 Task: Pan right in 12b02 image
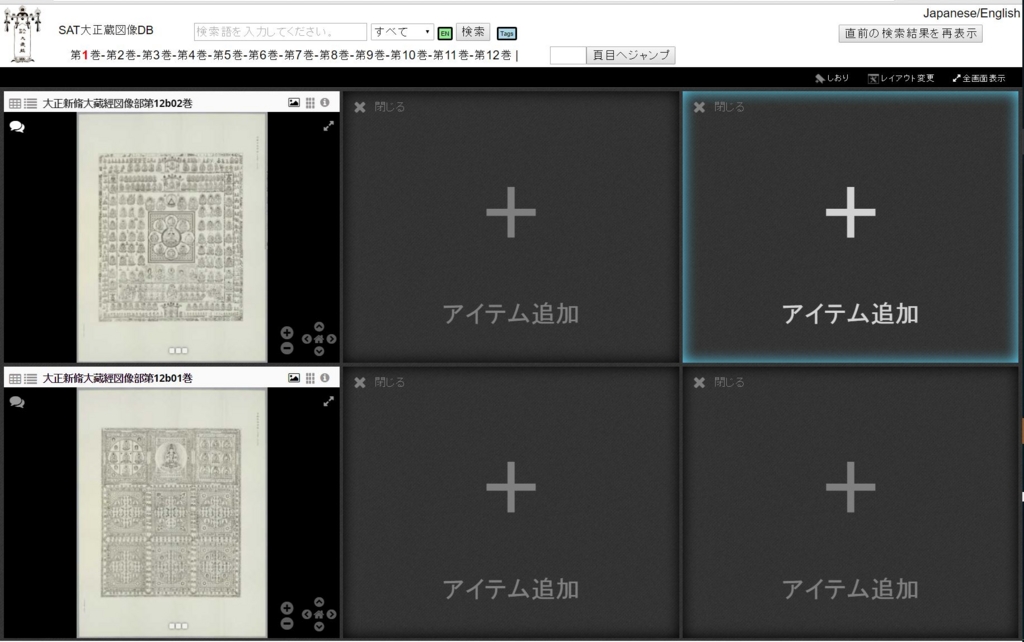pyautogui.click(x=332, y=339)
